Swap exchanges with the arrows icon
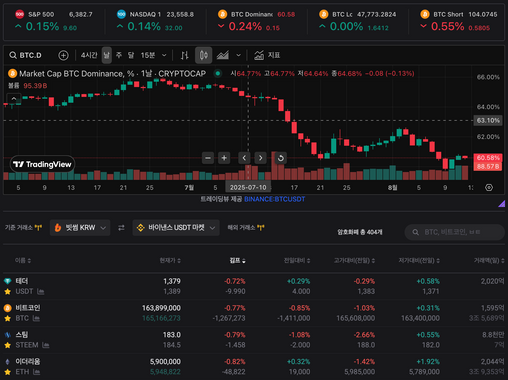This screenshot has height=380, width=508. (x=121, y=228)
